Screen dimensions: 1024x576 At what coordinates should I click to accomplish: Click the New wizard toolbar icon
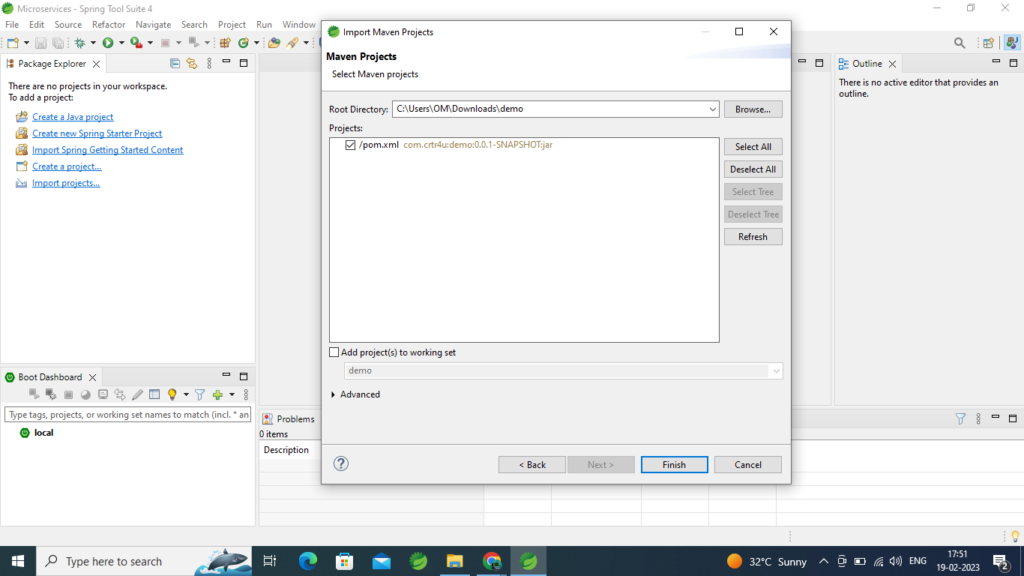(12, 42)
